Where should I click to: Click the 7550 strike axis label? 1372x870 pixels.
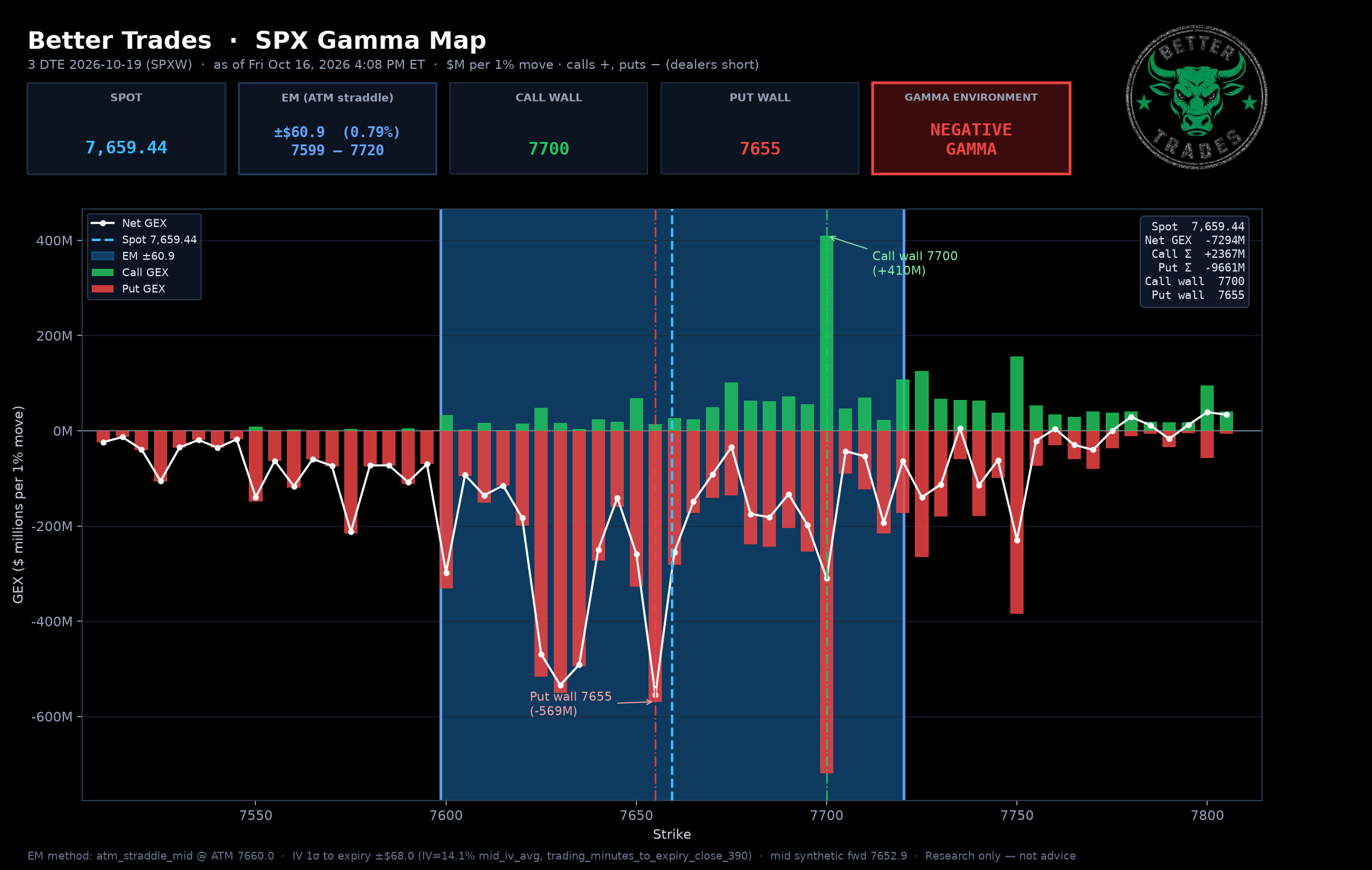coord(255,815)
